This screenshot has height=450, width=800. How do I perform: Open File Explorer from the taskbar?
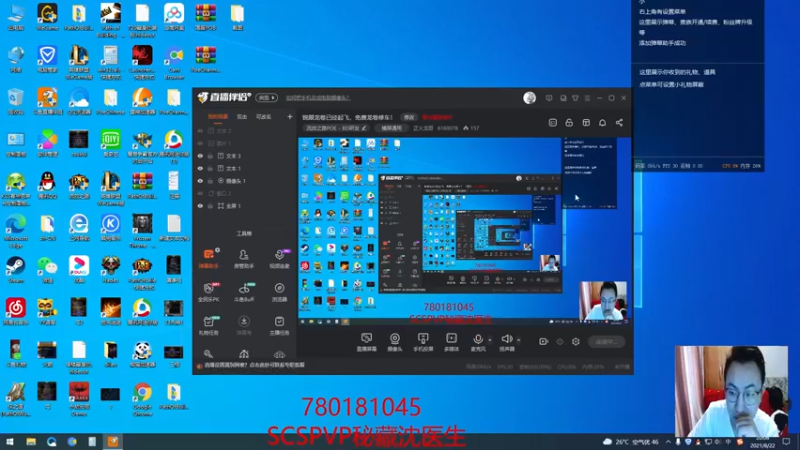coord(31,441)
